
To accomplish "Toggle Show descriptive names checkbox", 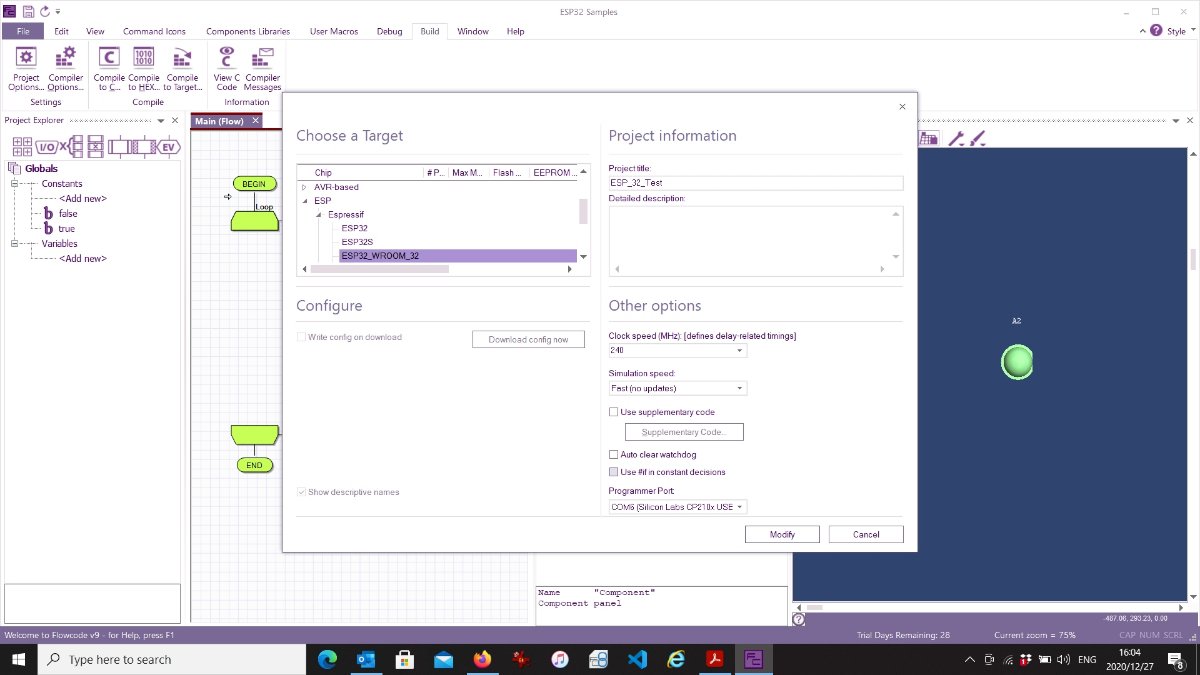I will pyautogui.click(x=301, y=492).
